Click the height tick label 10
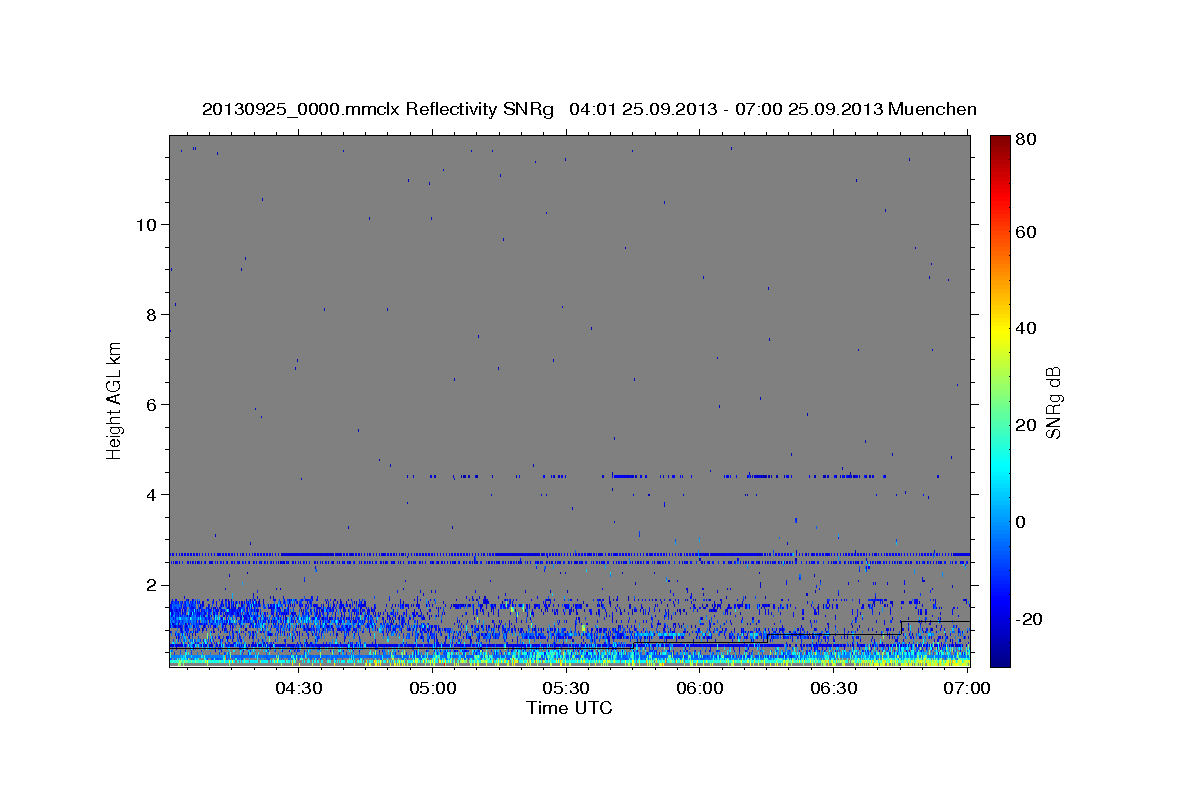 point(146,224)
